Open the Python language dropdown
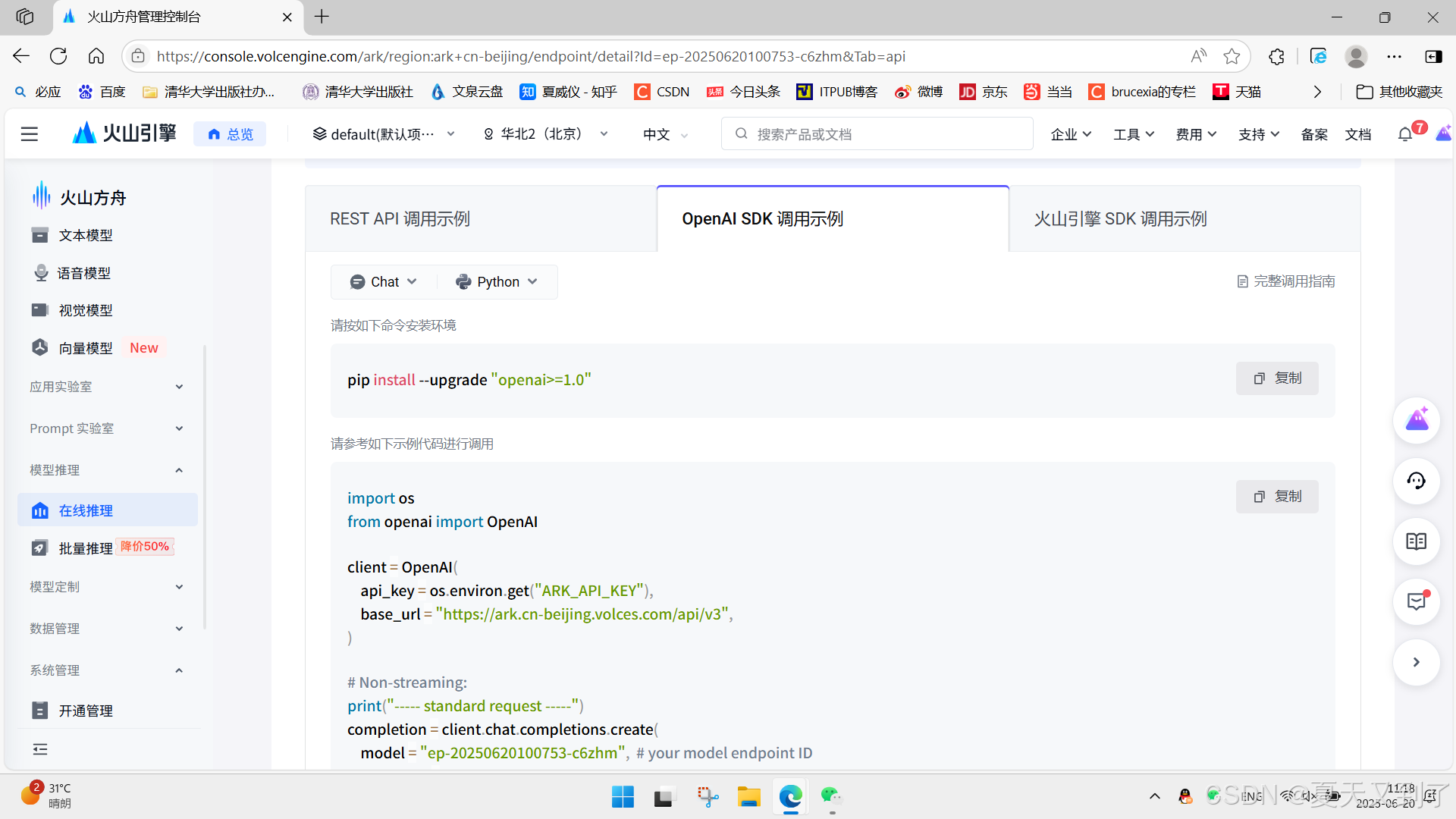The image size is (1456, 819). point(497,282)
